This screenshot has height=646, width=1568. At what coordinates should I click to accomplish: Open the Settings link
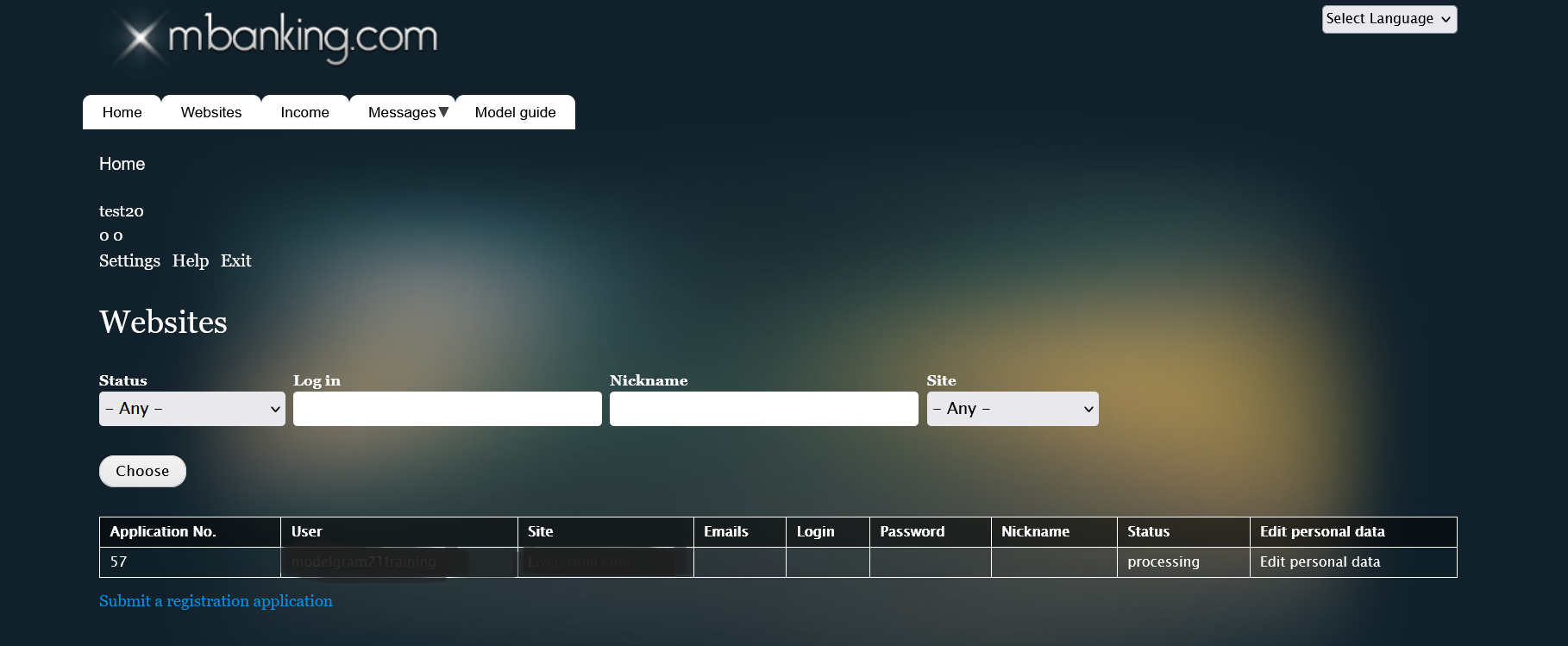point(129,260)
